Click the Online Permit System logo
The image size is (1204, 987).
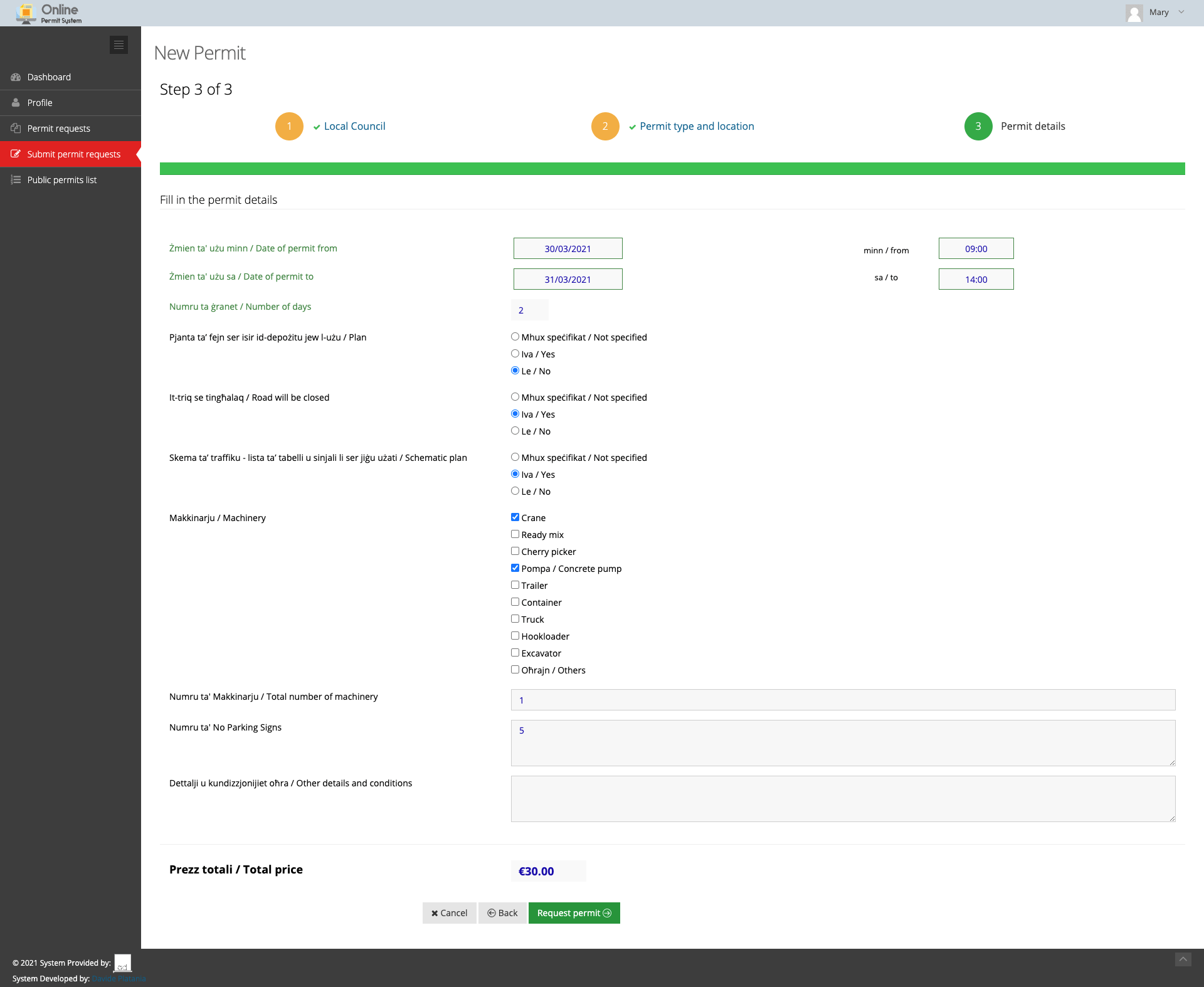50,13
